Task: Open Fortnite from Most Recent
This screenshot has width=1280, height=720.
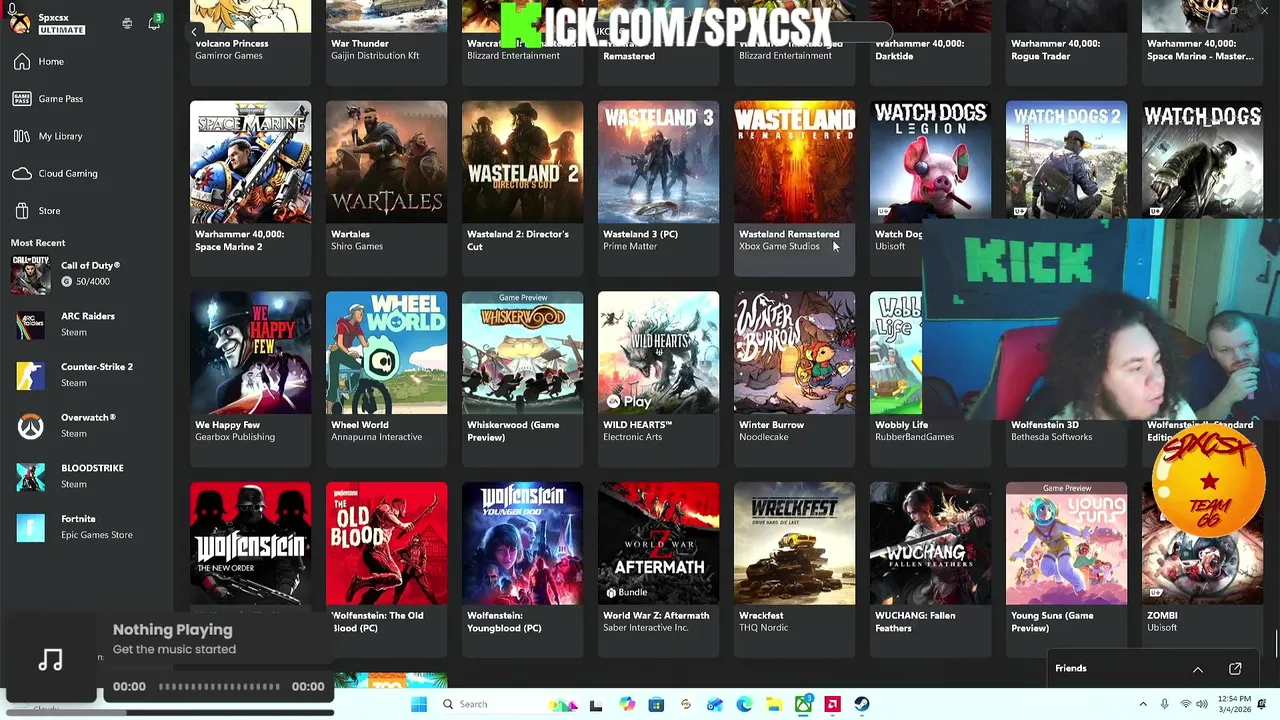Action: click(85, 527)
